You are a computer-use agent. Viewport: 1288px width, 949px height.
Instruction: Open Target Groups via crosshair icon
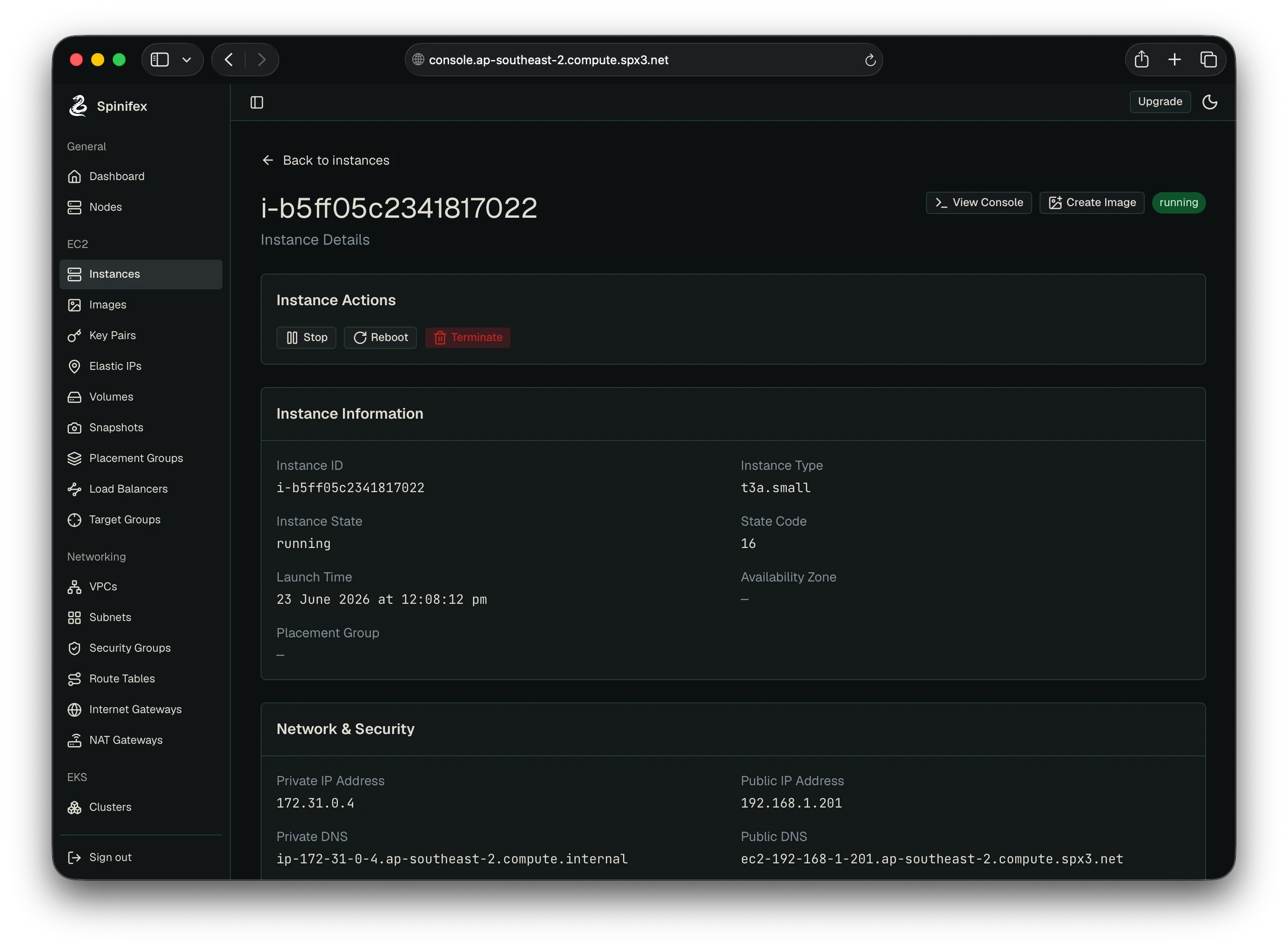[74, 520]
